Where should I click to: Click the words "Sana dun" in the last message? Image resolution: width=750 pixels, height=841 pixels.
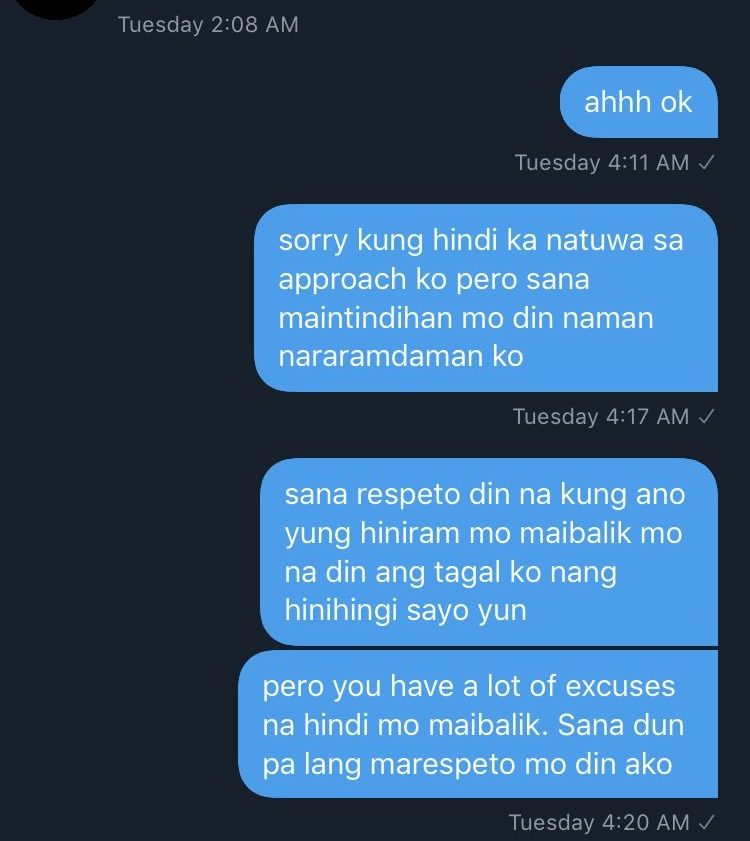(621, 725)
